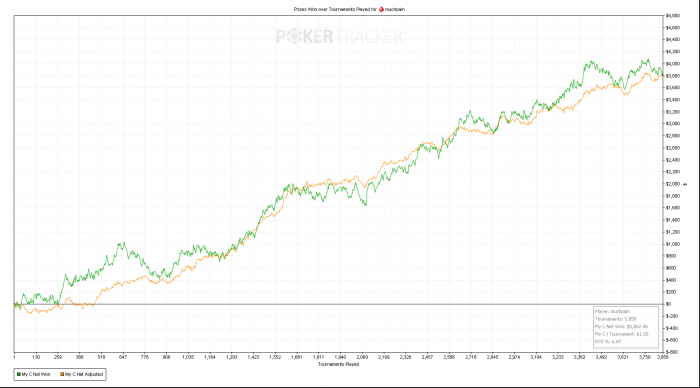Click the green My C Net Won swatch
Screen dimensions: 700x388
coord(19,374)
